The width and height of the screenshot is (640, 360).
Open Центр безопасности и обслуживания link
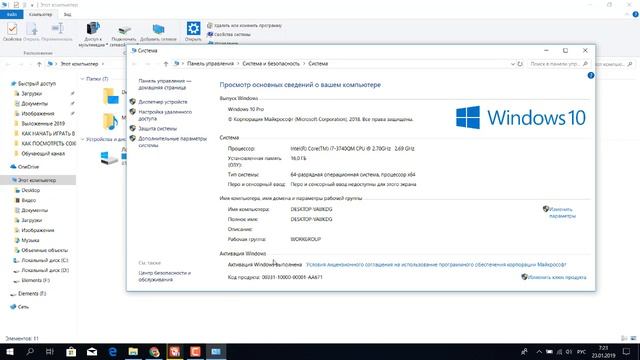[164, 276]
